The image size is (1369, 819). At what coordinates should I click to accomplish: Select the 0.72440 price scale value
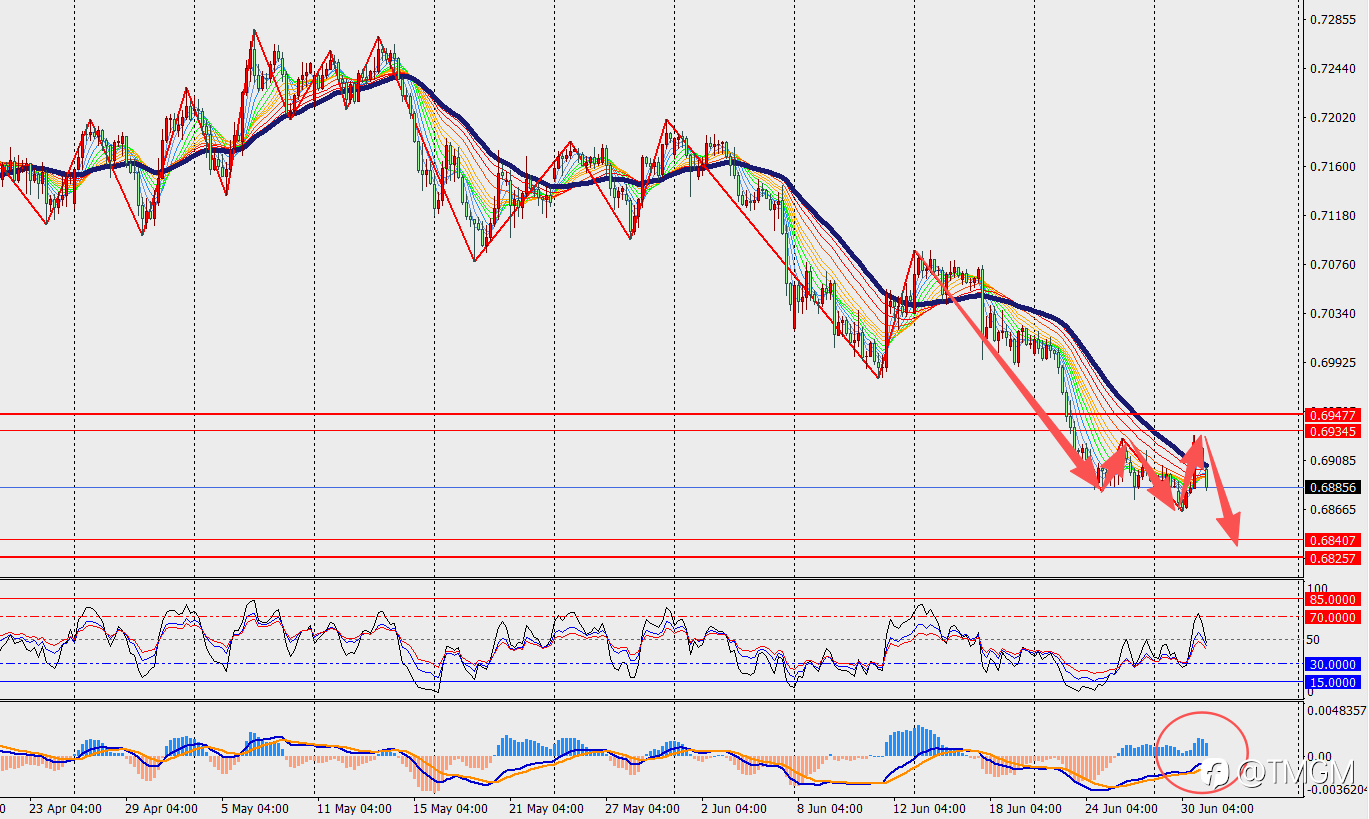pos(1334,69)
